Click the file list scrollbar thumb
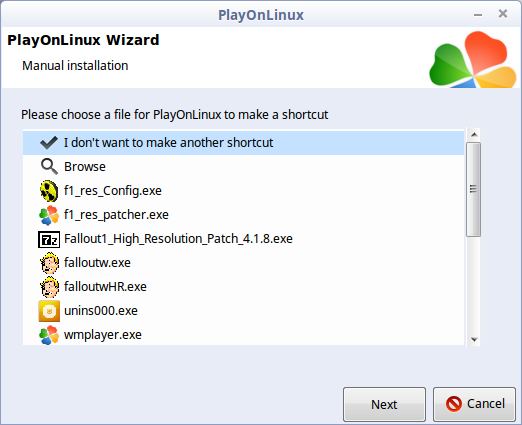This screenshot has width=522, height=425. (473, 189)
